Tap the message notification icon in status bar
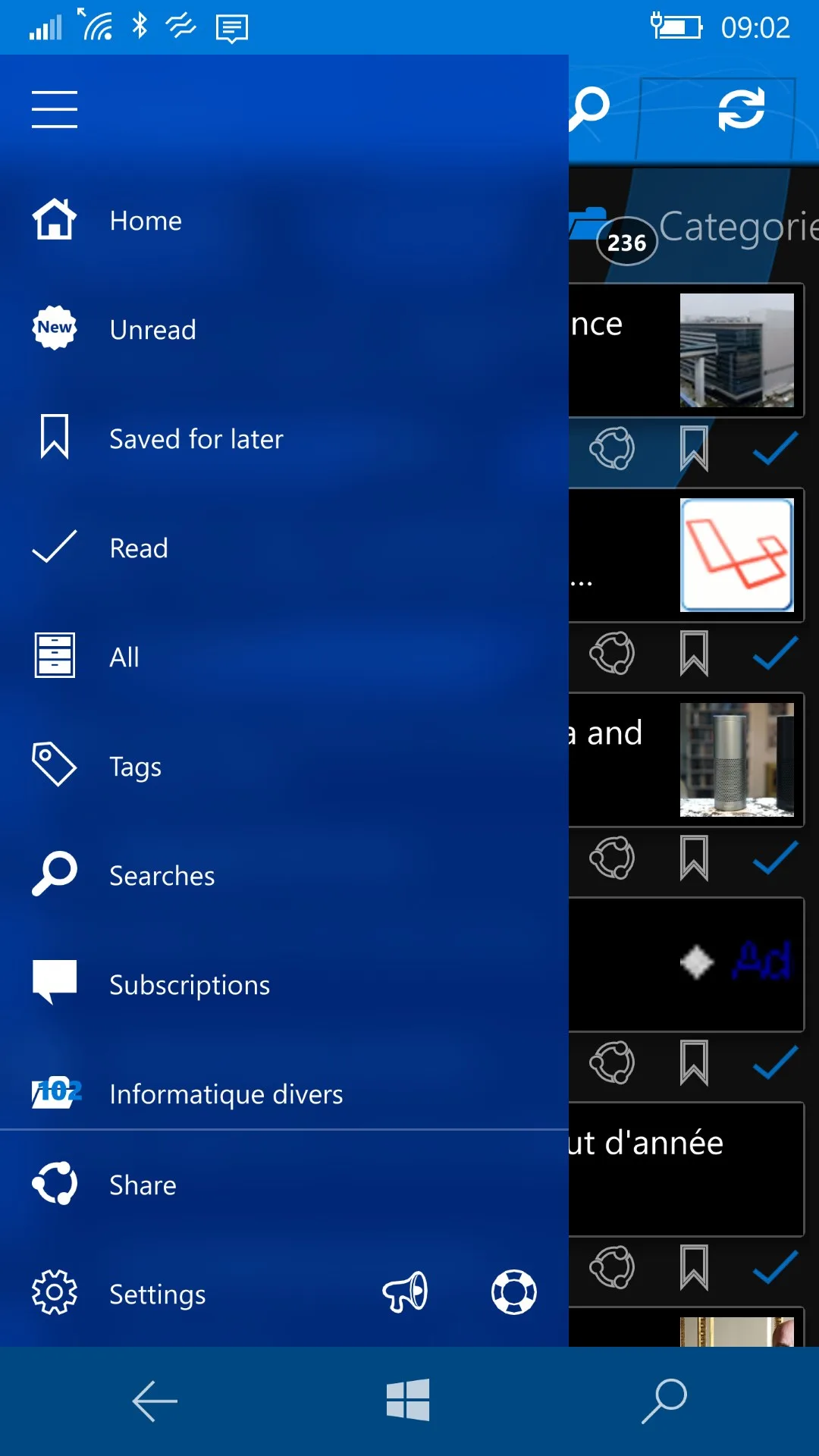Image resolution: width=819 pixels, height=1456 pixels. coord(232,29)
